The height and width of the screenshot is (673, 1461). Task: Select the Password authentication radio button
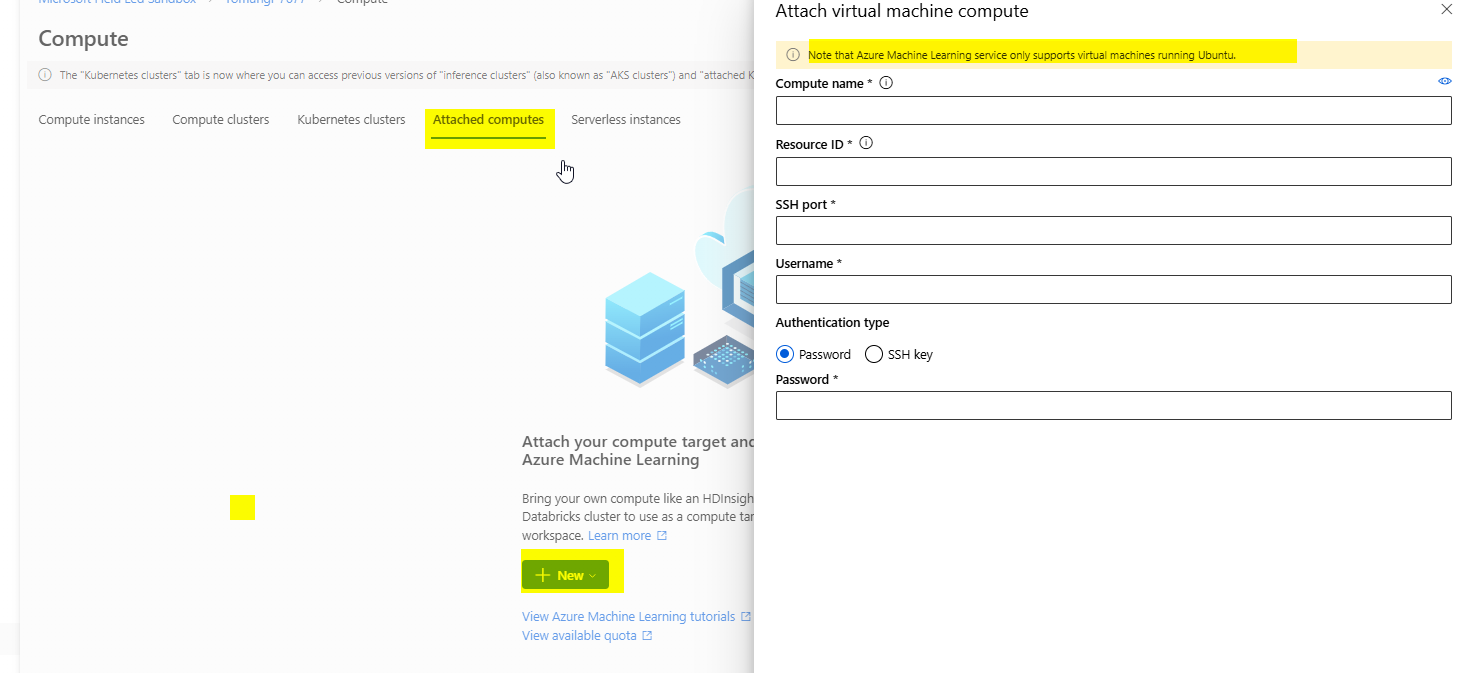point(784,353)
